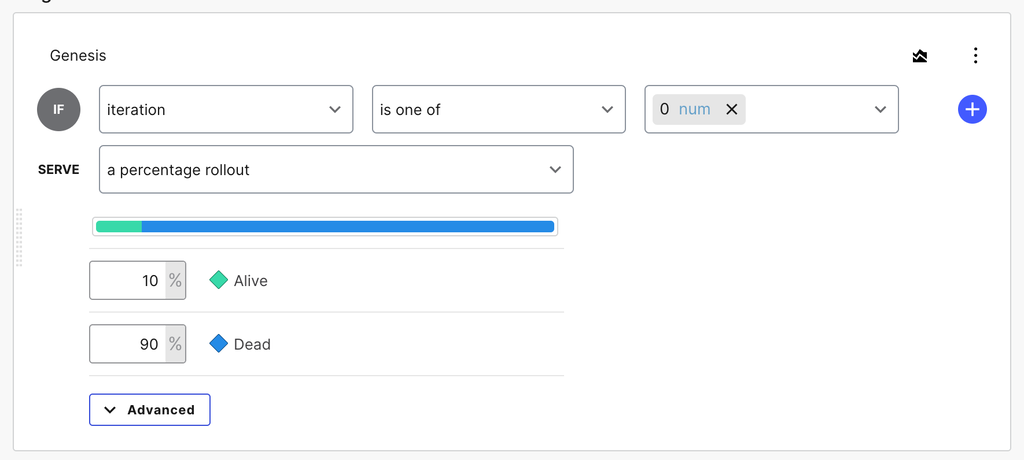
Task: Click the green Alive diamond icon
Action: click(219, 280)
